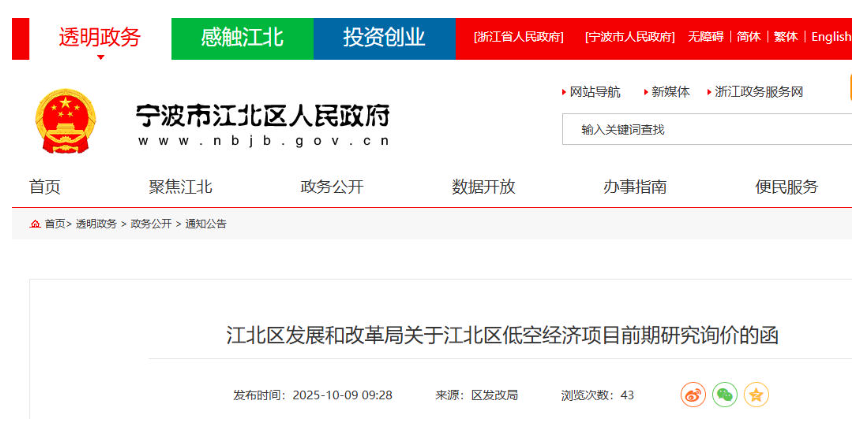Share article via WeChat icon

coord(725,395)
